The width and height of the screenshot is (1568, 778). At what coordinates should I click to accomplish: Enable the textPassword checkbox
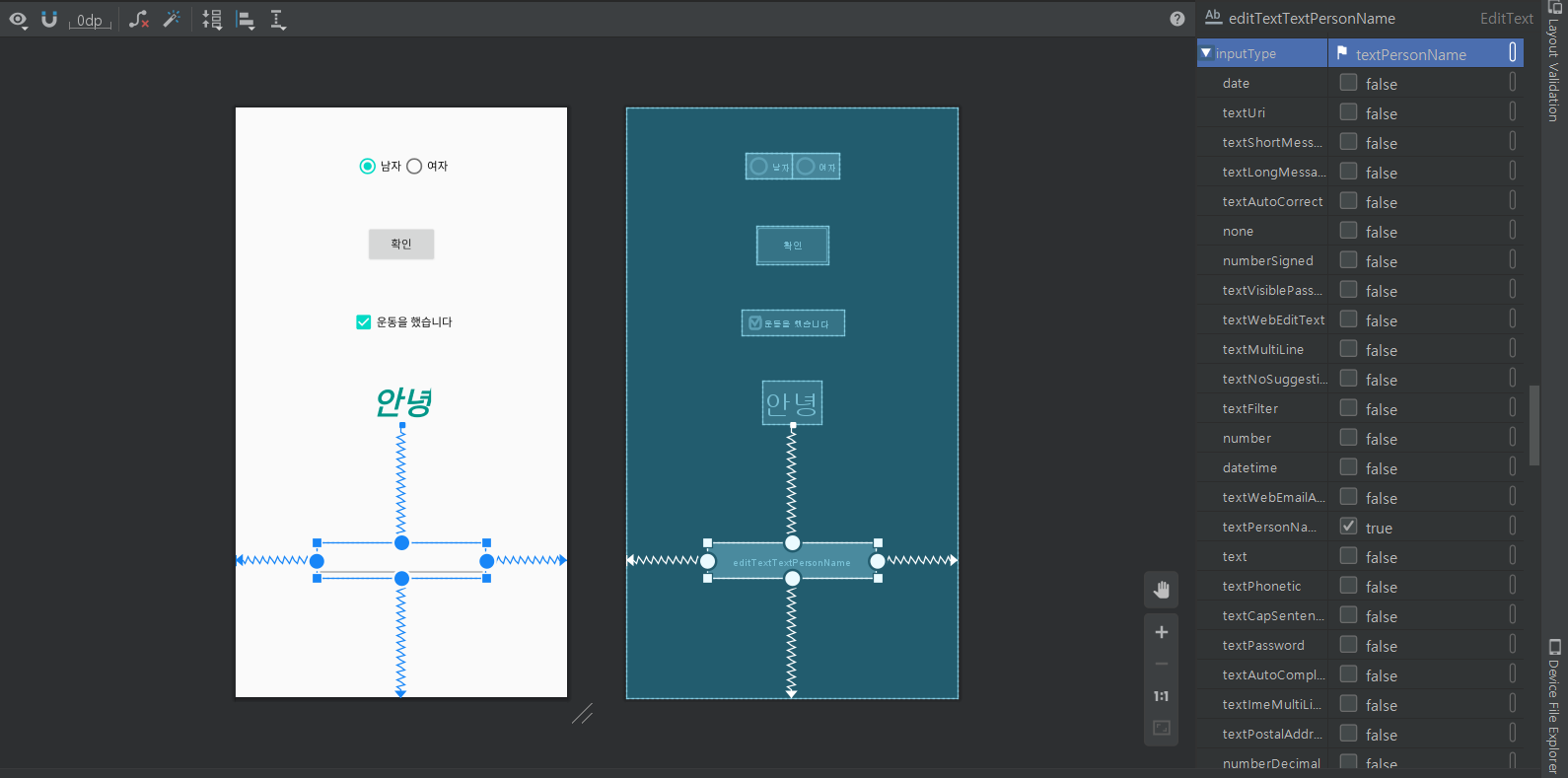[x=1348, y=645]
